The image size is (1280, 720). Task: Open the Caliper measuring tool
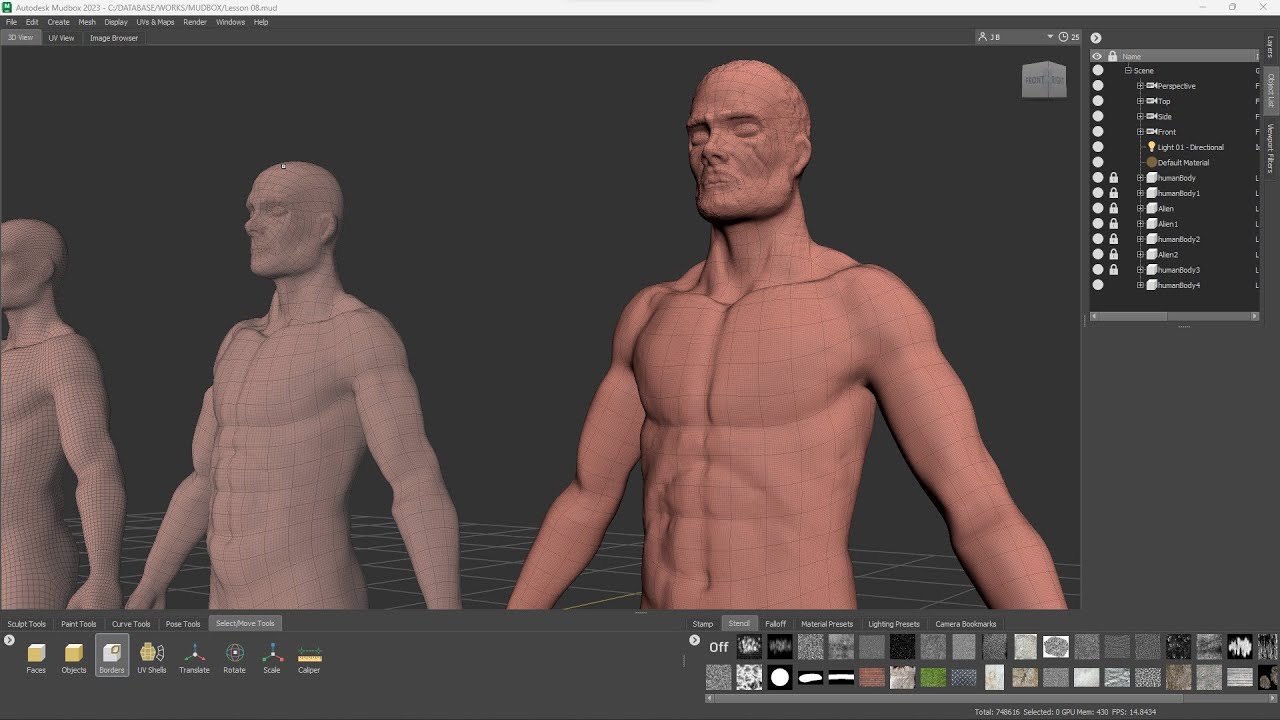(x=309, y=657)
